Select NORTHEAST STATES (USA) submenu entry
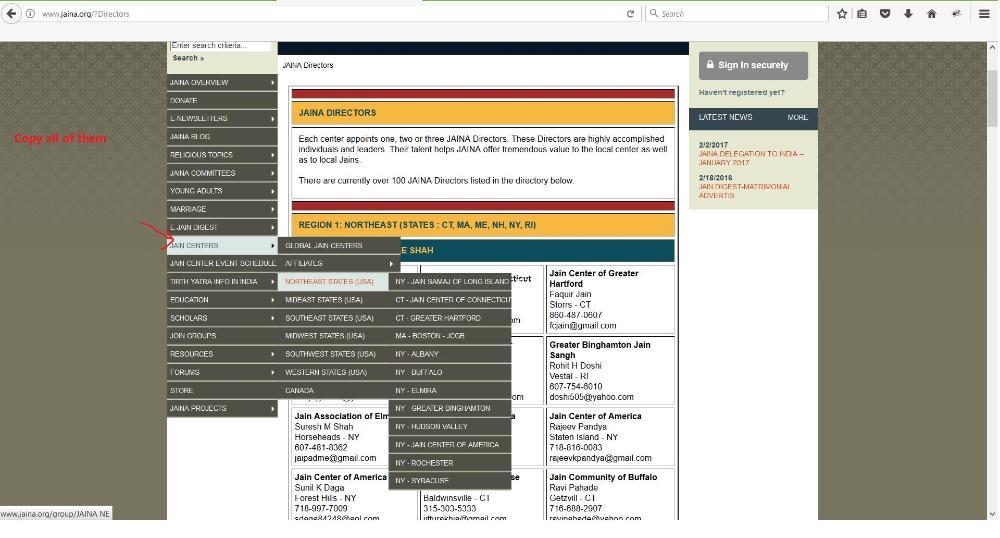 (x=333, y=281)
